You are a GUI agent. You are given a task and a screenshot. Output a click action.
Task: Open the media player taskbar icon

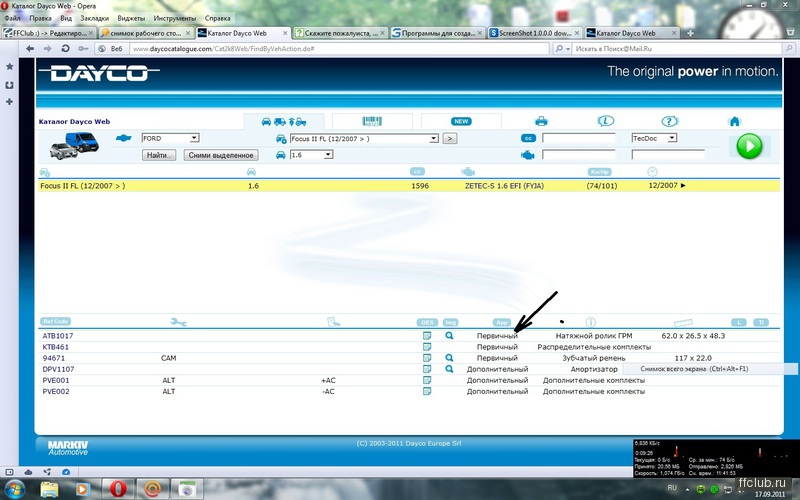[x=82, y=489]
